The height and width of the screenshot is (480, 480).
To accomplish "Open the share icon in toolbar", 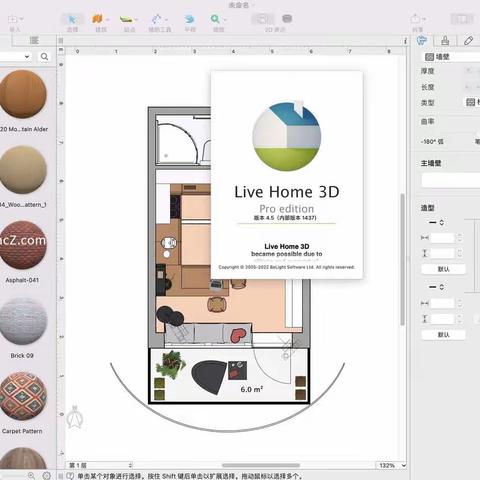I will (x=415, y=18).
